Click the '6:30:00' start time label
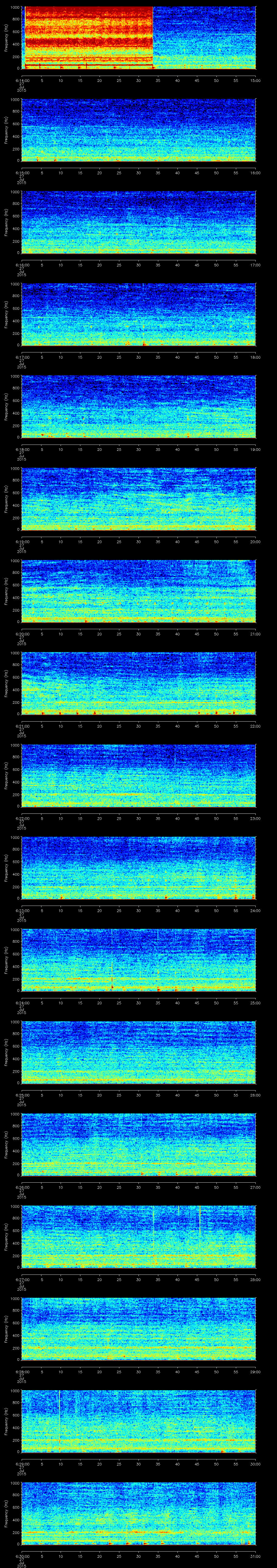This screenshot has width=277, height=1568. [22, 1556]
